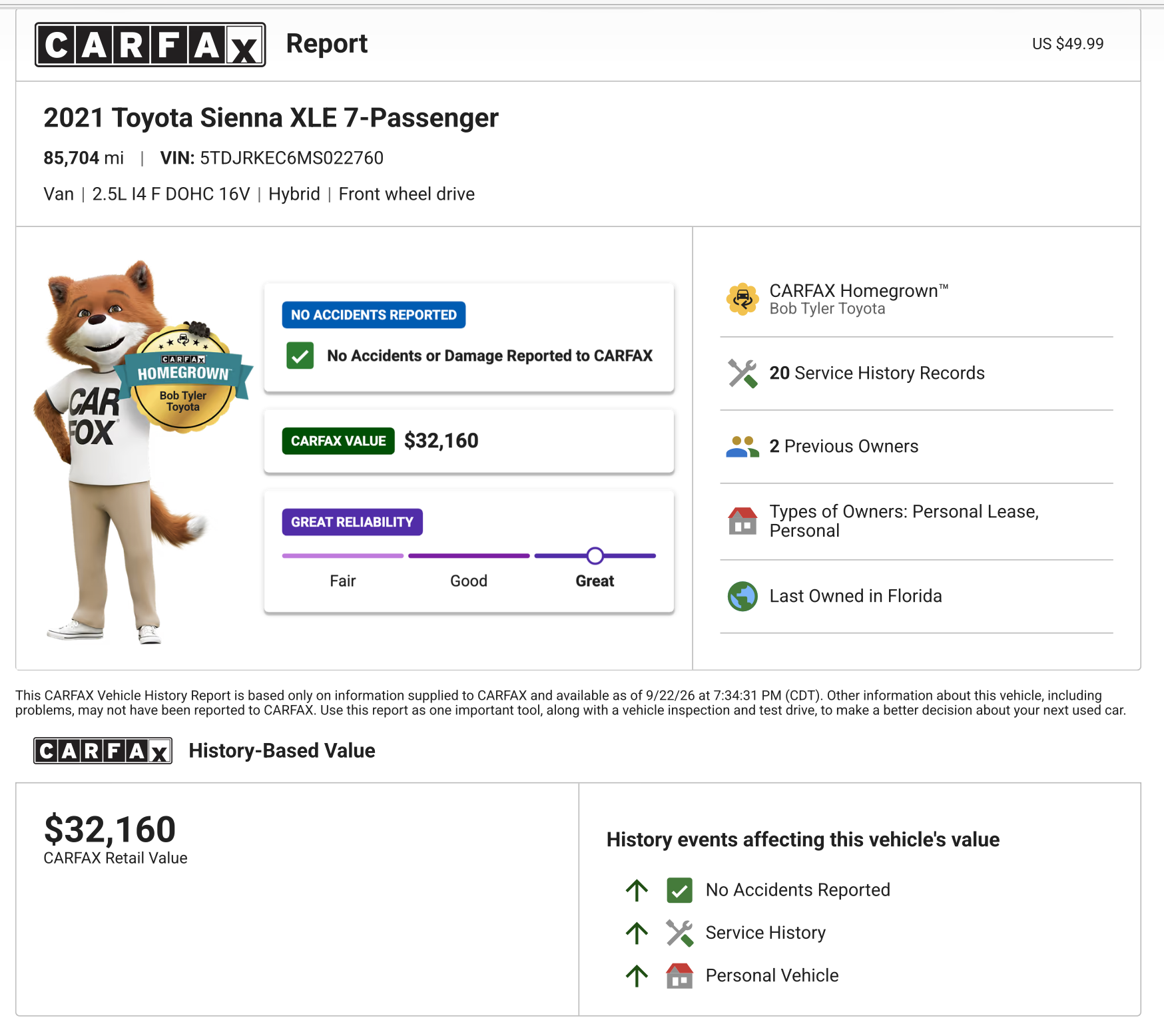Click the CARFAX VALUE green badge
Image resolution: width=1164 pixels, height=1036 pixels.
point(338,441)
